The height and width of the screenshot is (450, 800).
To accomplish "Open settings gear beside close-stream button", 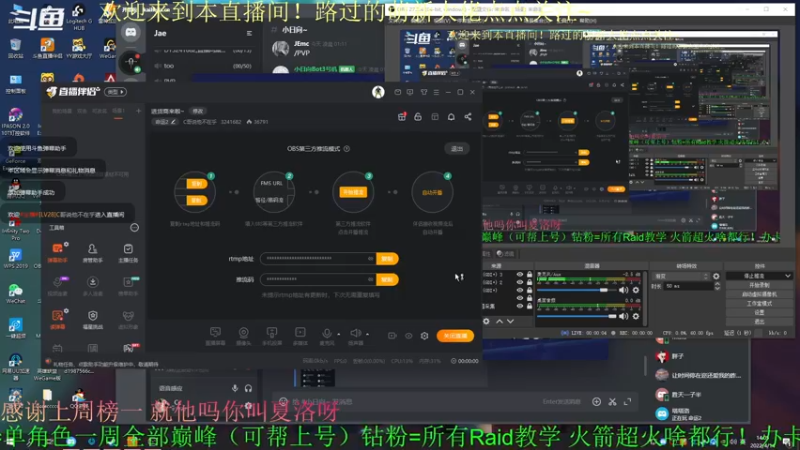I will click(x=424, y=336).
